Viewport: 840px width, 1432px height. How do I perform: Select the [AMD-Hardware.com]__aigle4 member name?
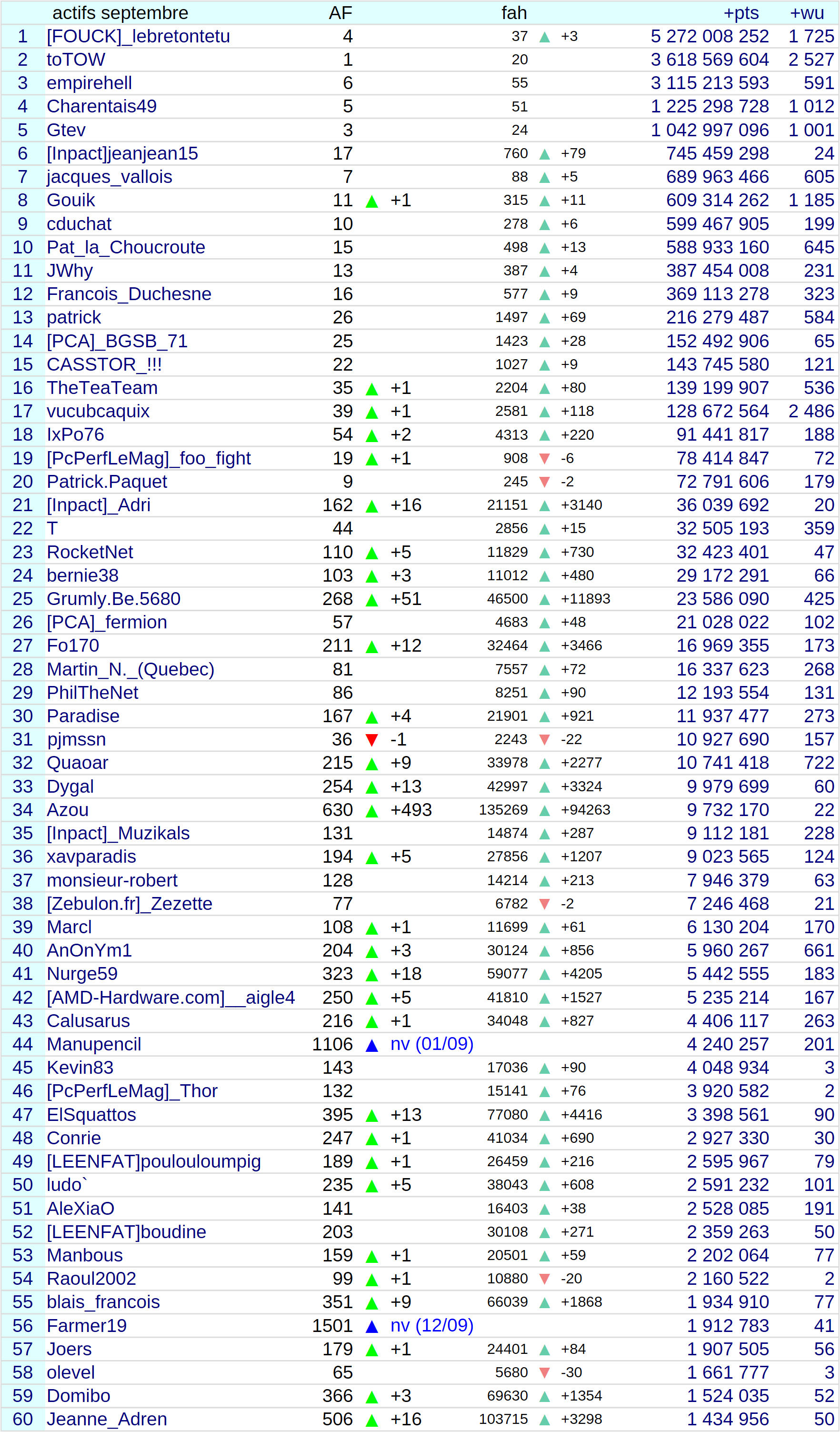[x=171, y=997]
